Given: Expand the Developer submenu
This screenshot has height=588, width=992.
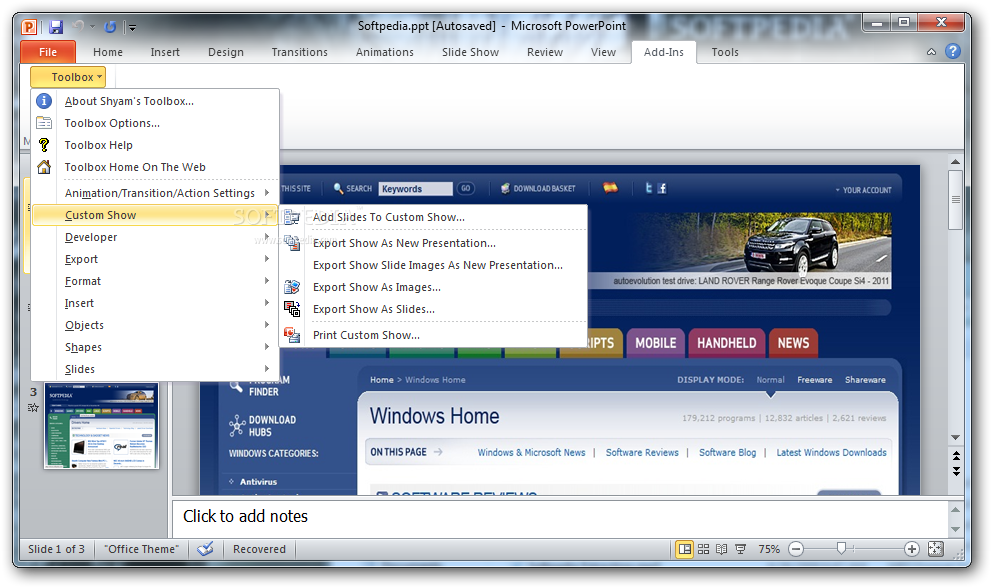Looking at the screenshot, I should [155, 237].
